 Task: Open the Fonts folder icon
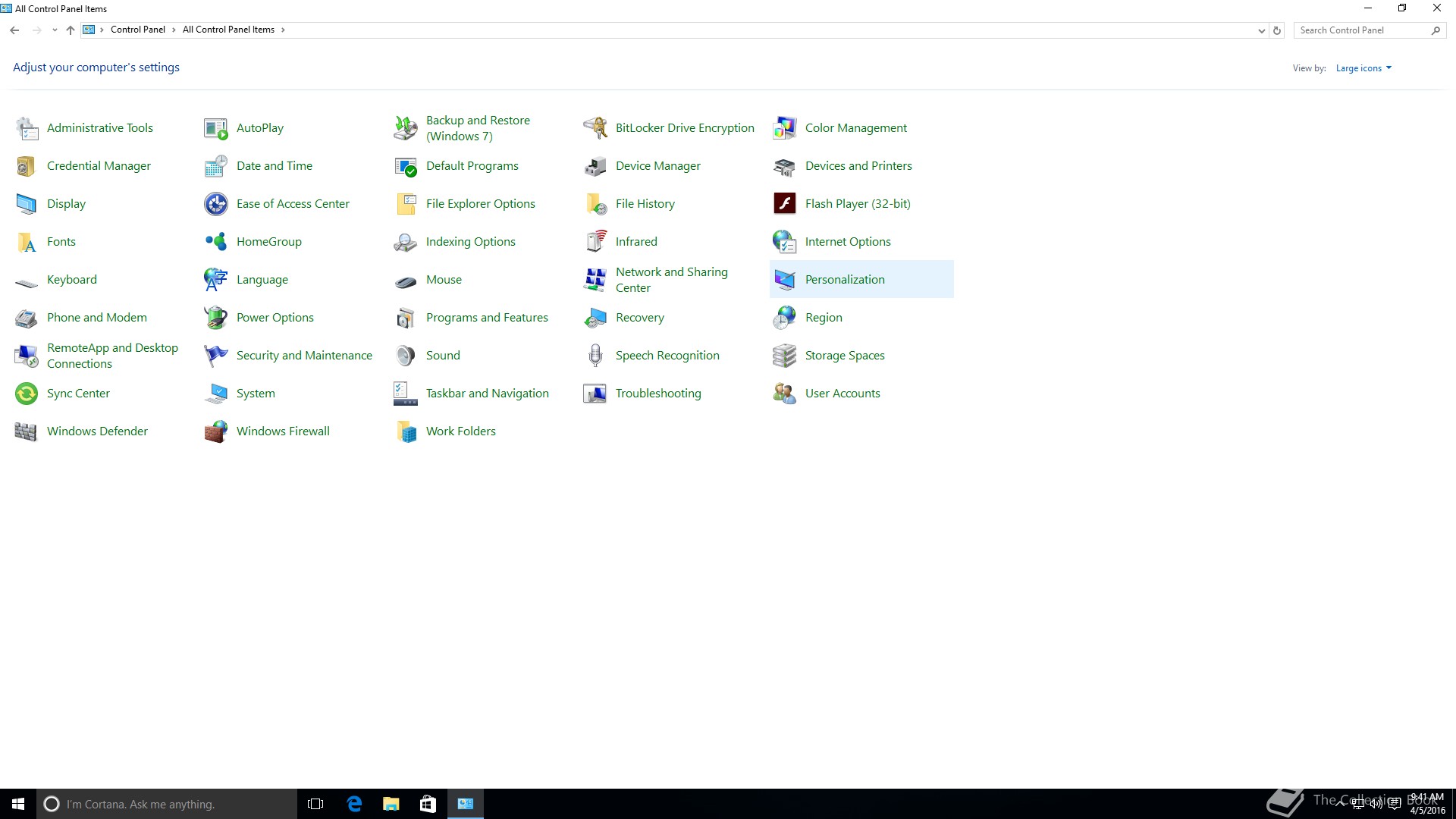[27, 242]
